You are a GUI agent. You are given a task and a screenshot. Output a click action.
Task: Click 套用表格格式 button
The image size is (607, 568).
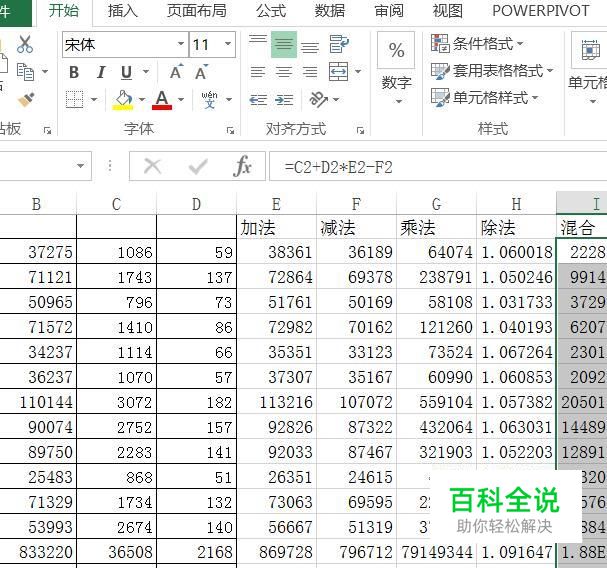[492, 71]
